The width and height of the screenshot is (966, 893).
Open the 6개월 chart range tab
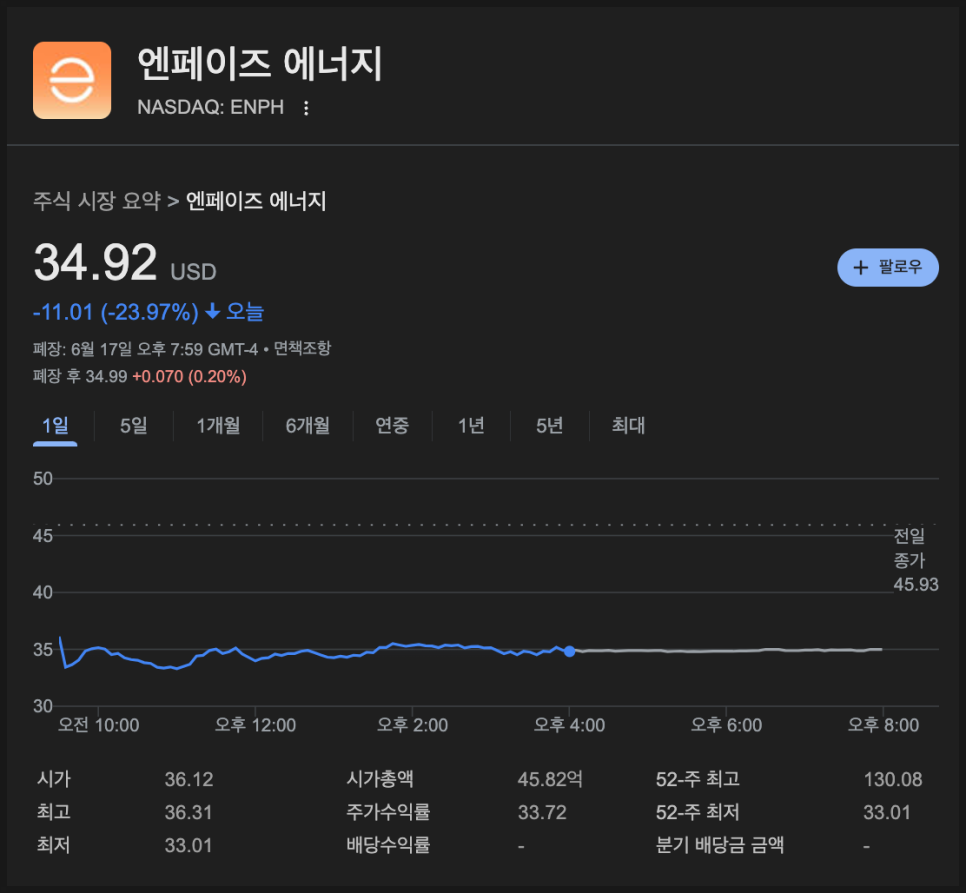click(307, 426)
